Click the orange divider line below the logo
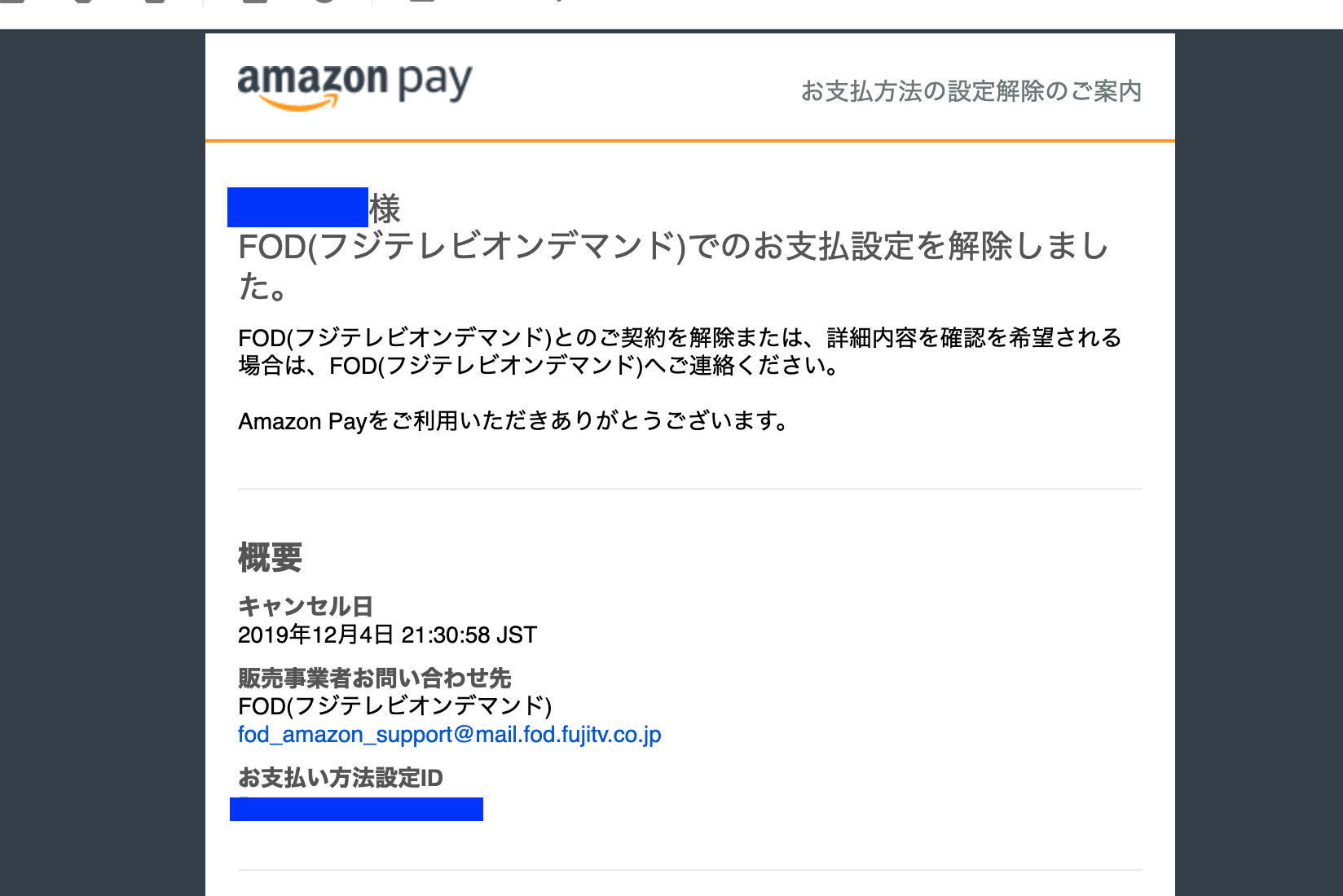The image size is (1343, 896). tap(689, 141)
